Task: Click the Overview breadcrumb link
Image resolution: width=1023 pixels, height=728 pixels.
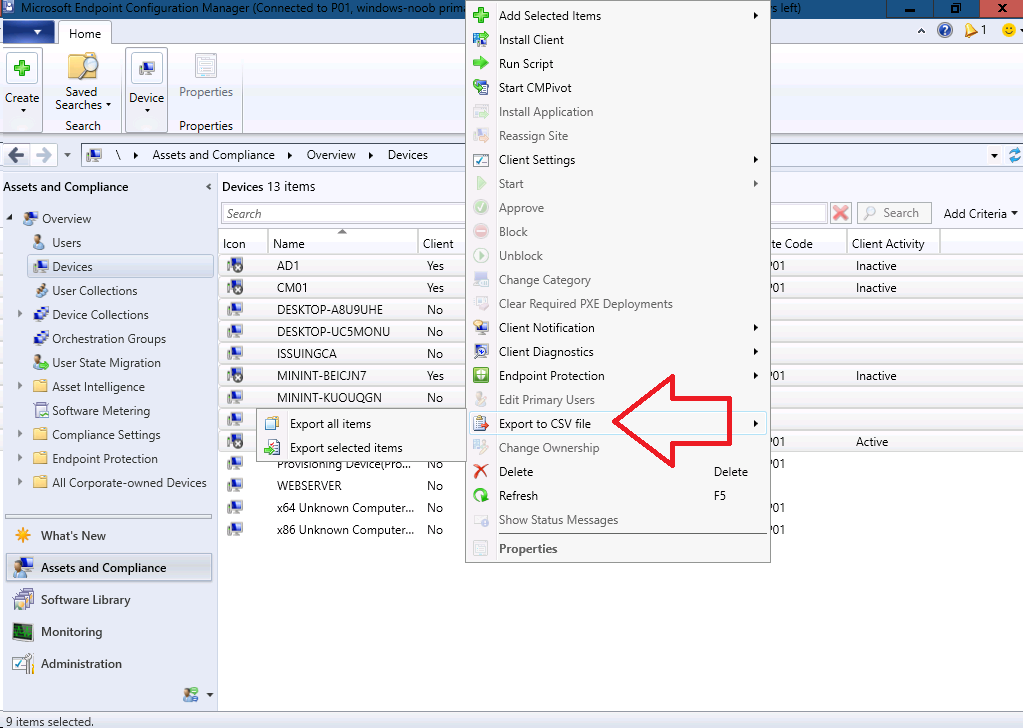Action: pyautogui.click(x=331, y=155)
